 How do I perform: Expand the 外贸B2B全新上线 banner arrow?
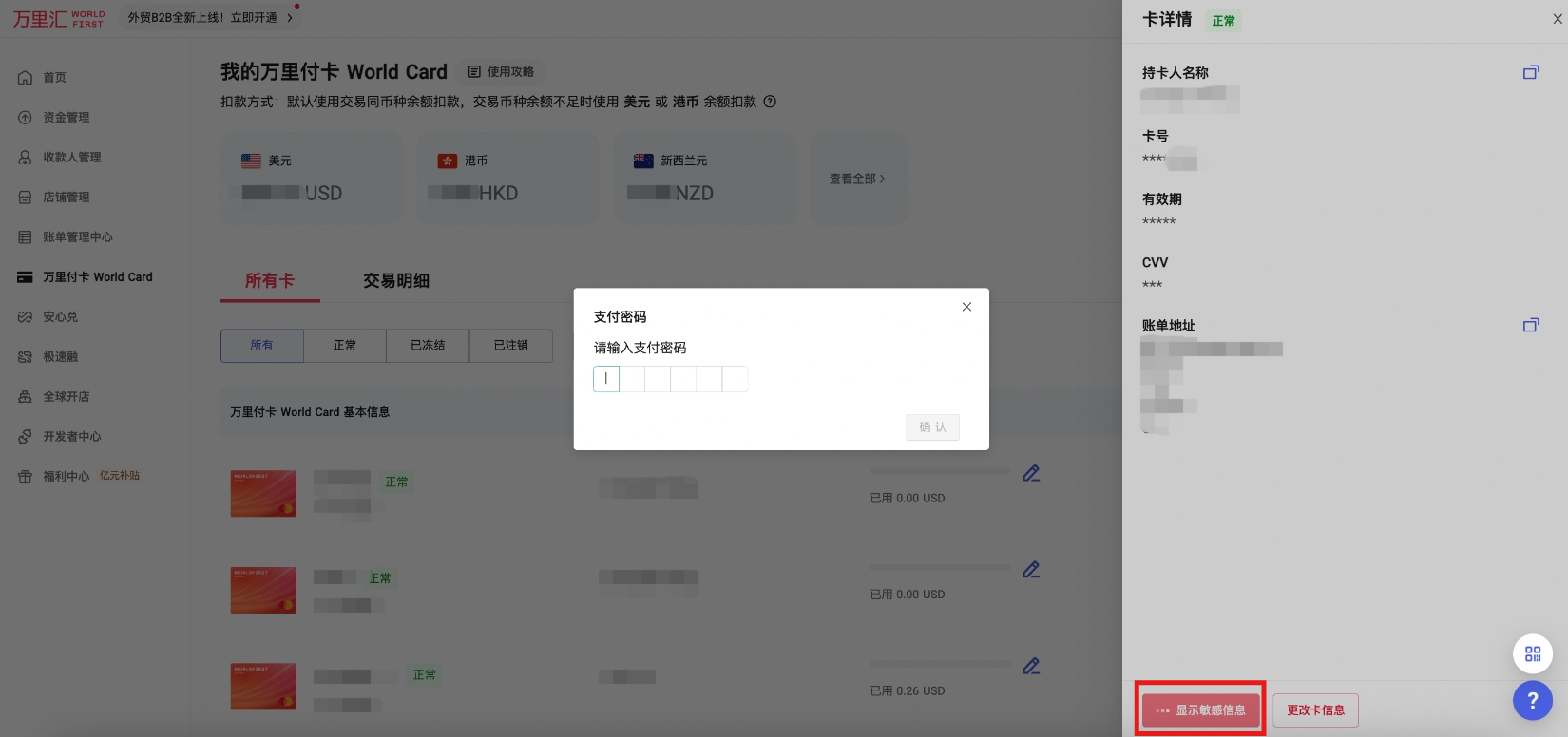[290, 18]
